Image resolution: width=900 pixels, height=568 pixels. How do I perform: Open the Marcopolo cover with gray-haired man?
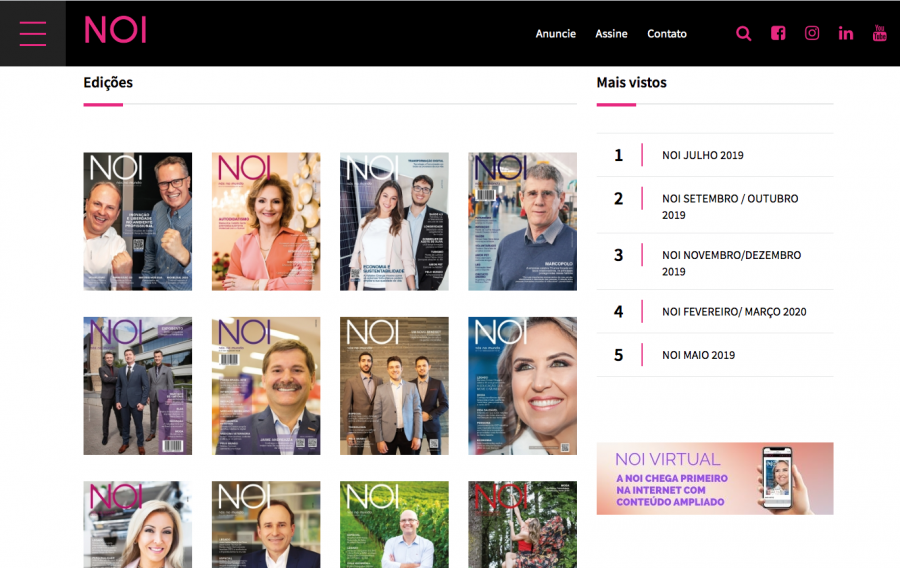522,221
